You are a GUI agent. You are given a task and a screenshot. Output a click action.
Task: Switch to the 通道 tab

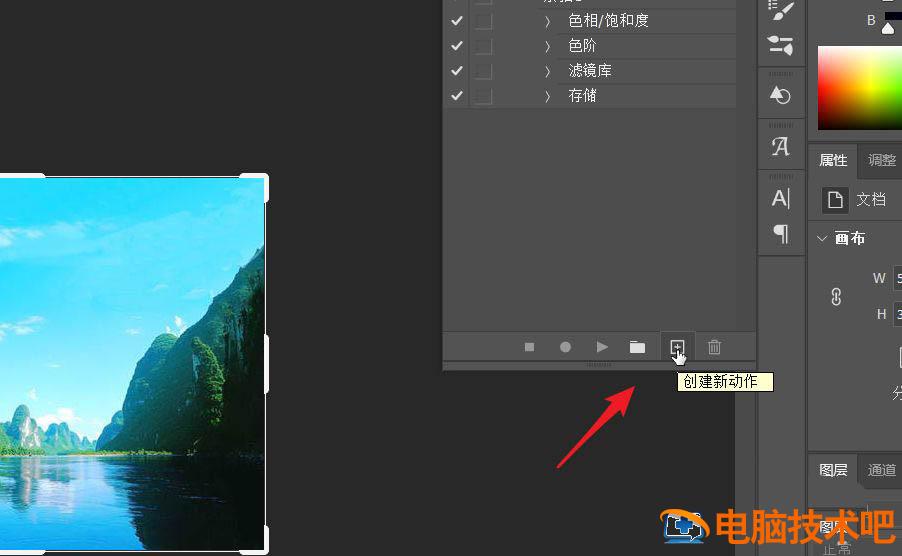[881, 470]
